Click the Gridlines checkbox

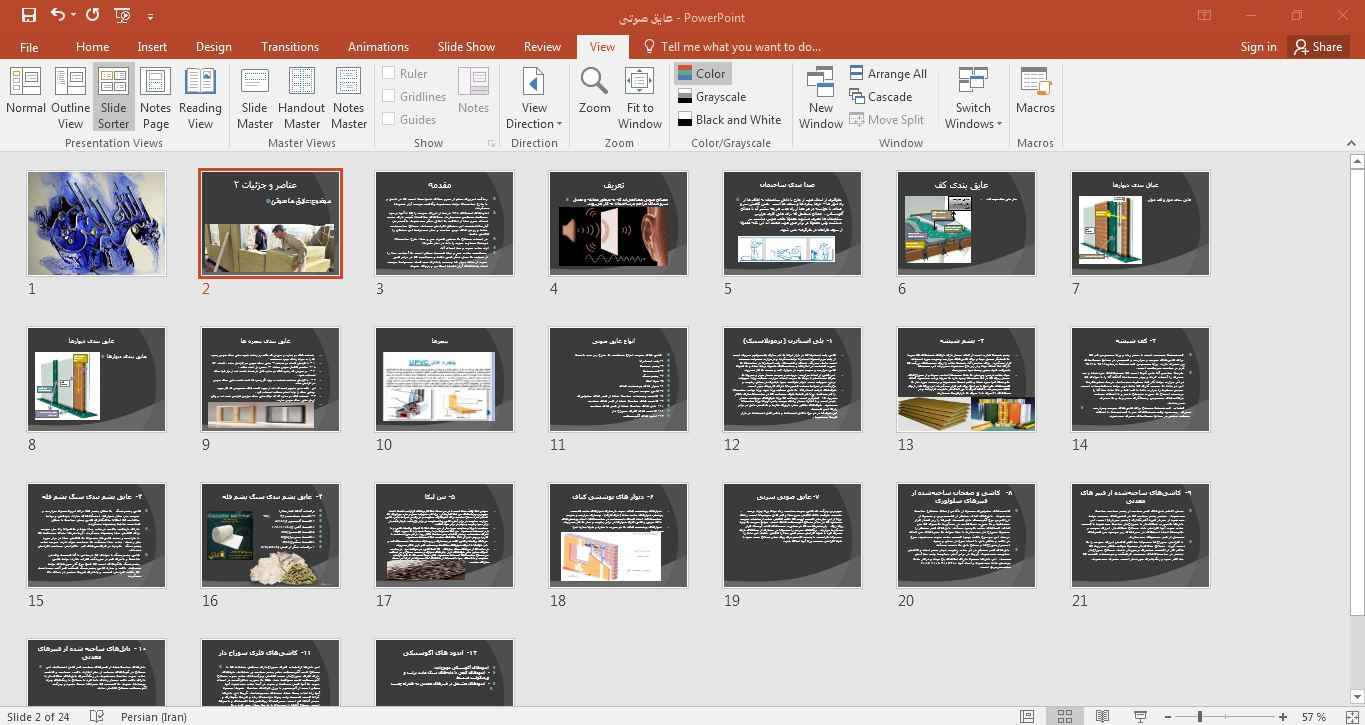(389, 96)
